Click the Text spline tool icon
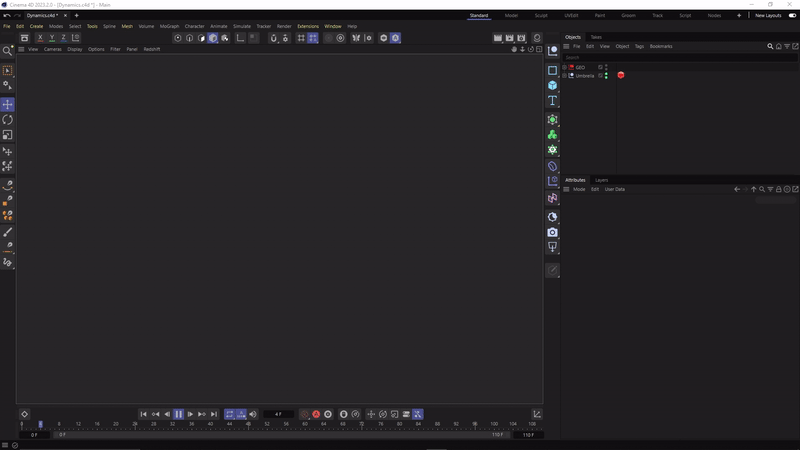The image size is (800, 450). (552, 101)
